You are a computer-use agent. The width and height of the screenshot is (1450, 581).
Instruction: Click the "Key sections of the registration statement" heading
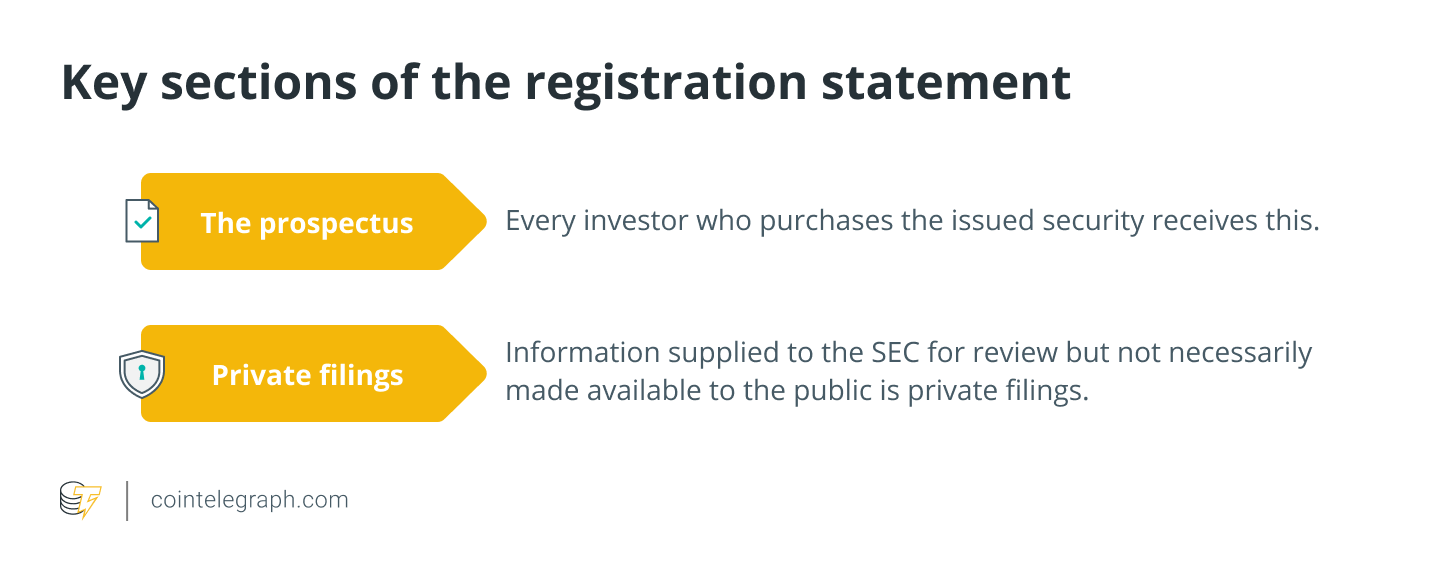[566, 83]
